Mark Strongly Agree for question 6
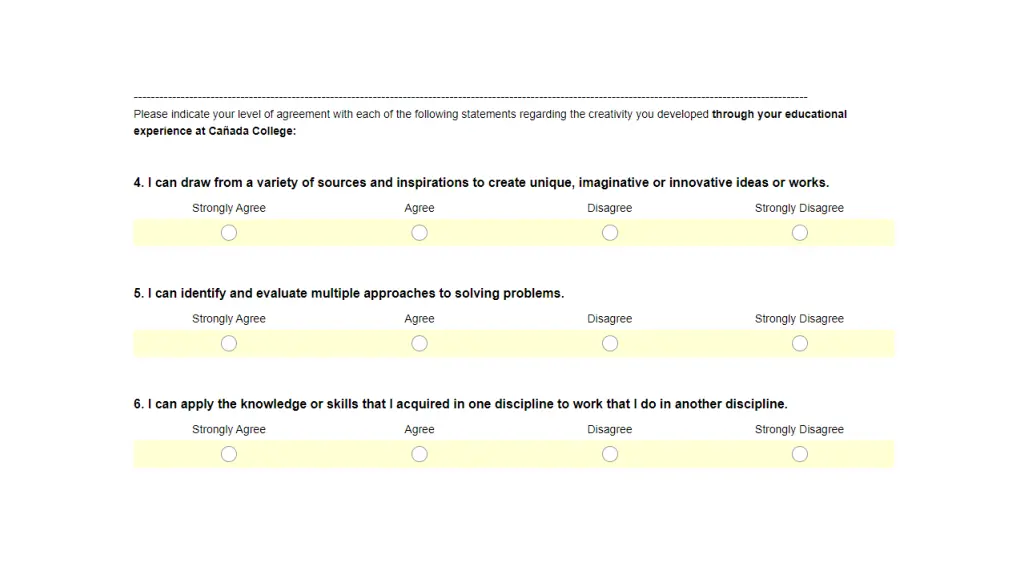 229,454
